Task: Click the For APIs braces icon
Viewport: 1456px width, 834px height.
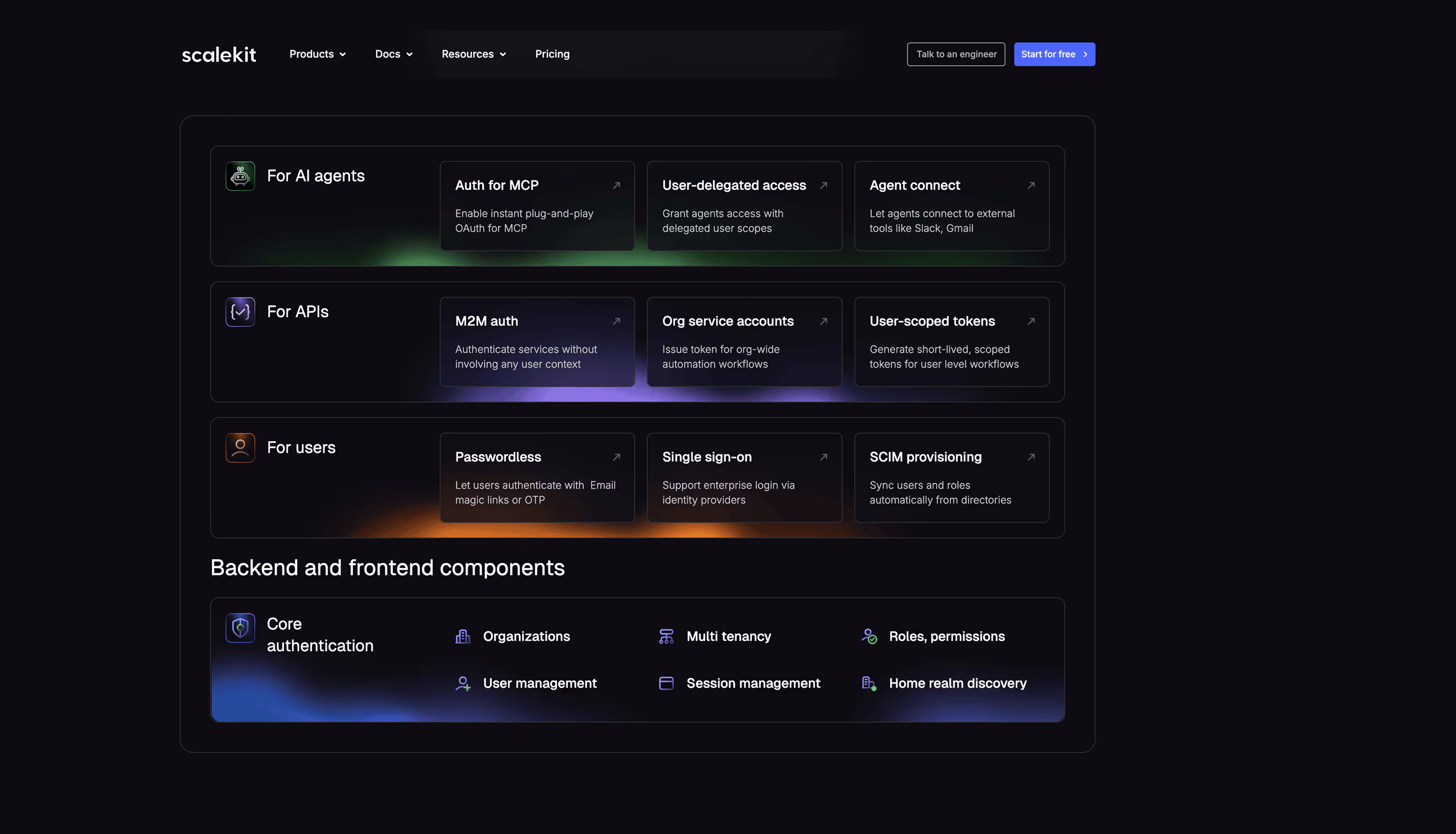Action: pyautogui.click(x=240, y=312)
